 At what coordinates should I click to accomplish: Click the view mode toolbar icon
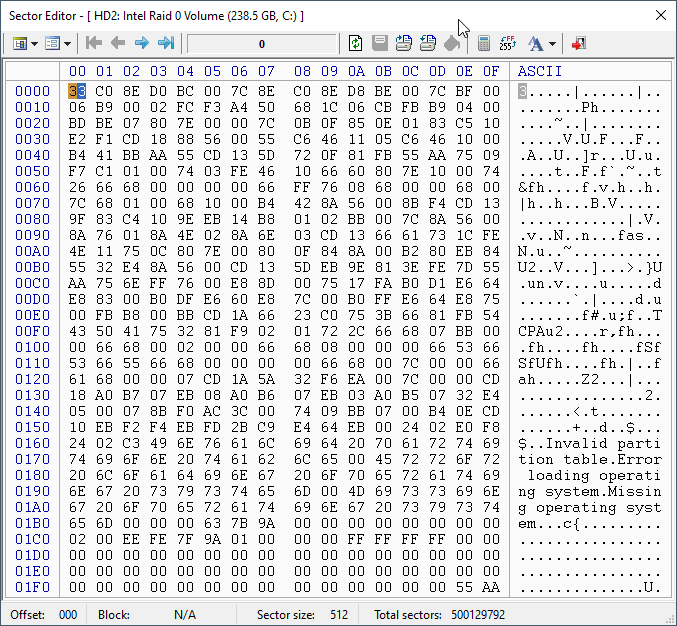pyautogui.click(x=19, y=44)
